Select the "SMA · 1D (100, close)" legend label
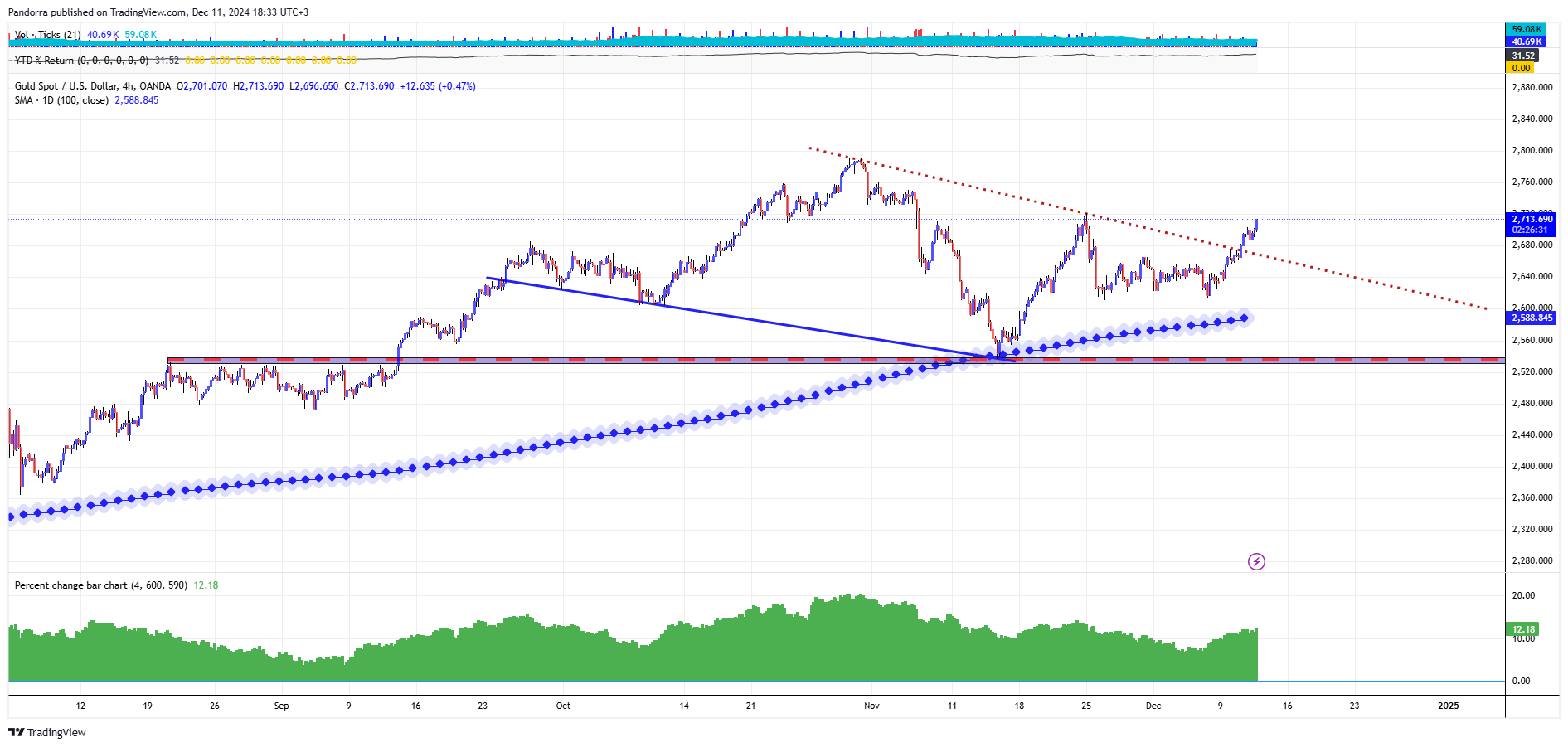1568x747 pixels. click(61, 100)
